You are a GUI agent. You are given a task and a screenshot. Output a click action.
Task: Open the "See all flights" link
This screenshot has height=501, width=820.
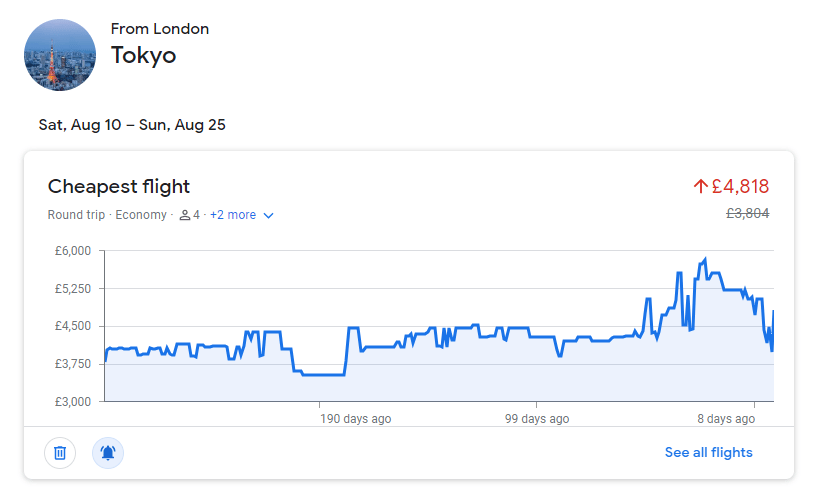click(x=708, y=453)
